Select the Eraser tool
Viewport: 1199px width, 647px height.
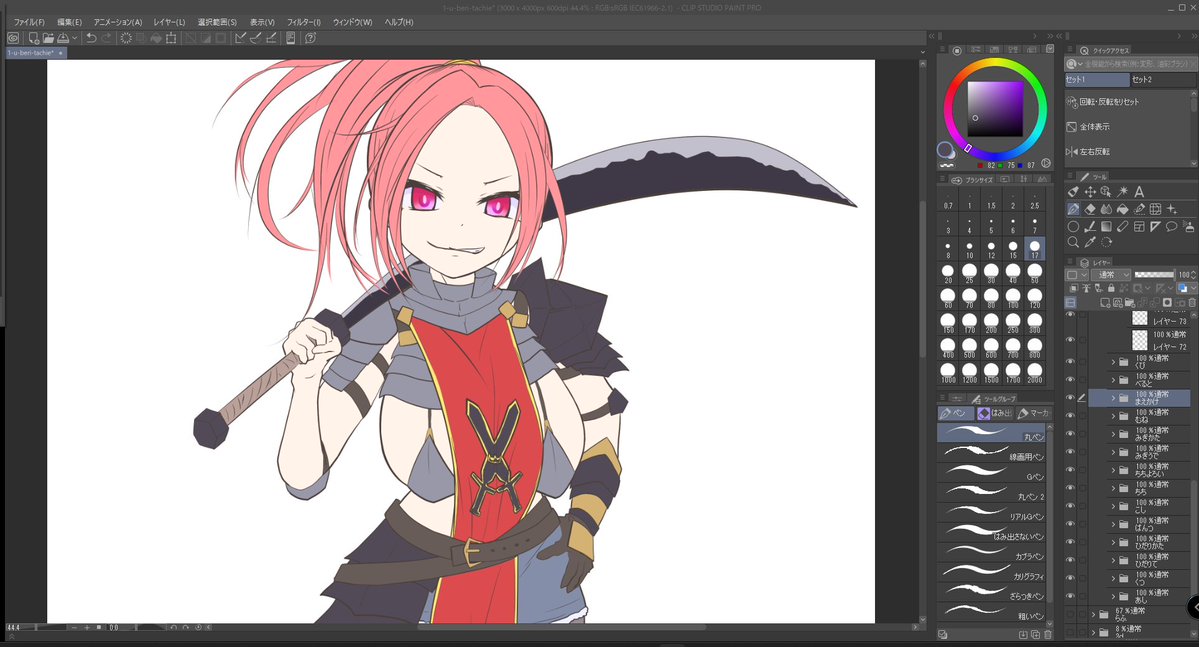pyautogui.click(x=1090, y=209)
